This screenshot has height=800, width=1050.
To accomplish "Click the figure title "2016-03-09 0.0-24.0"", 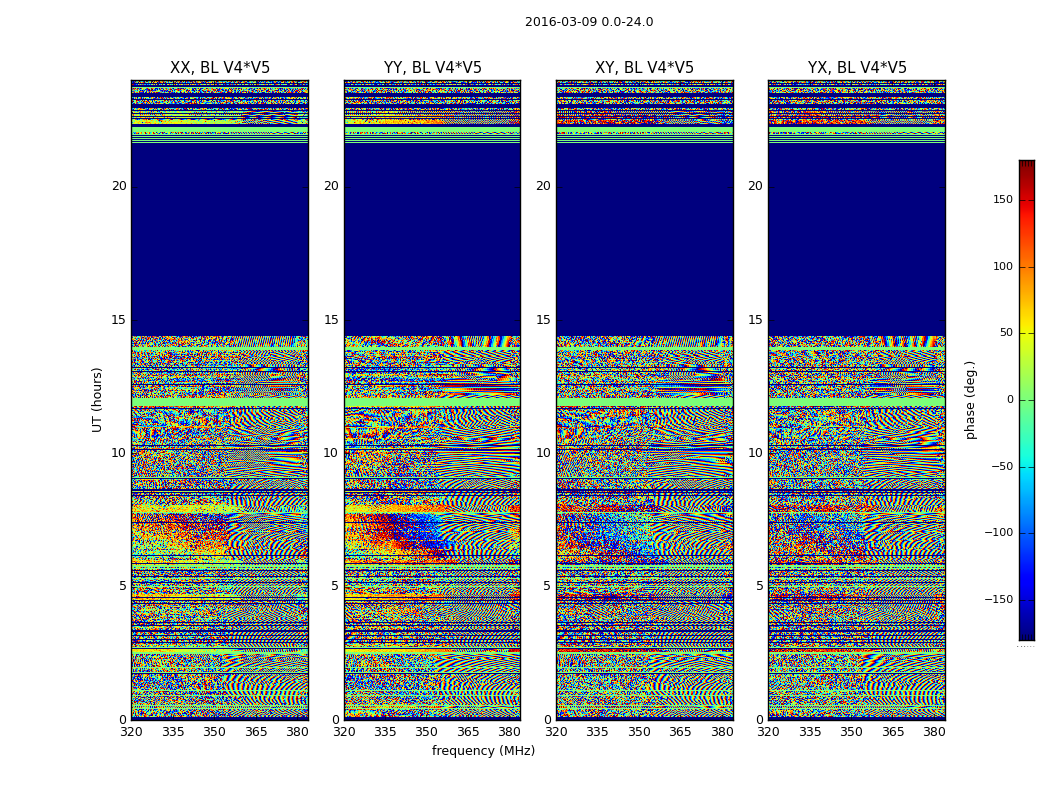I will [x=588, y=22].
